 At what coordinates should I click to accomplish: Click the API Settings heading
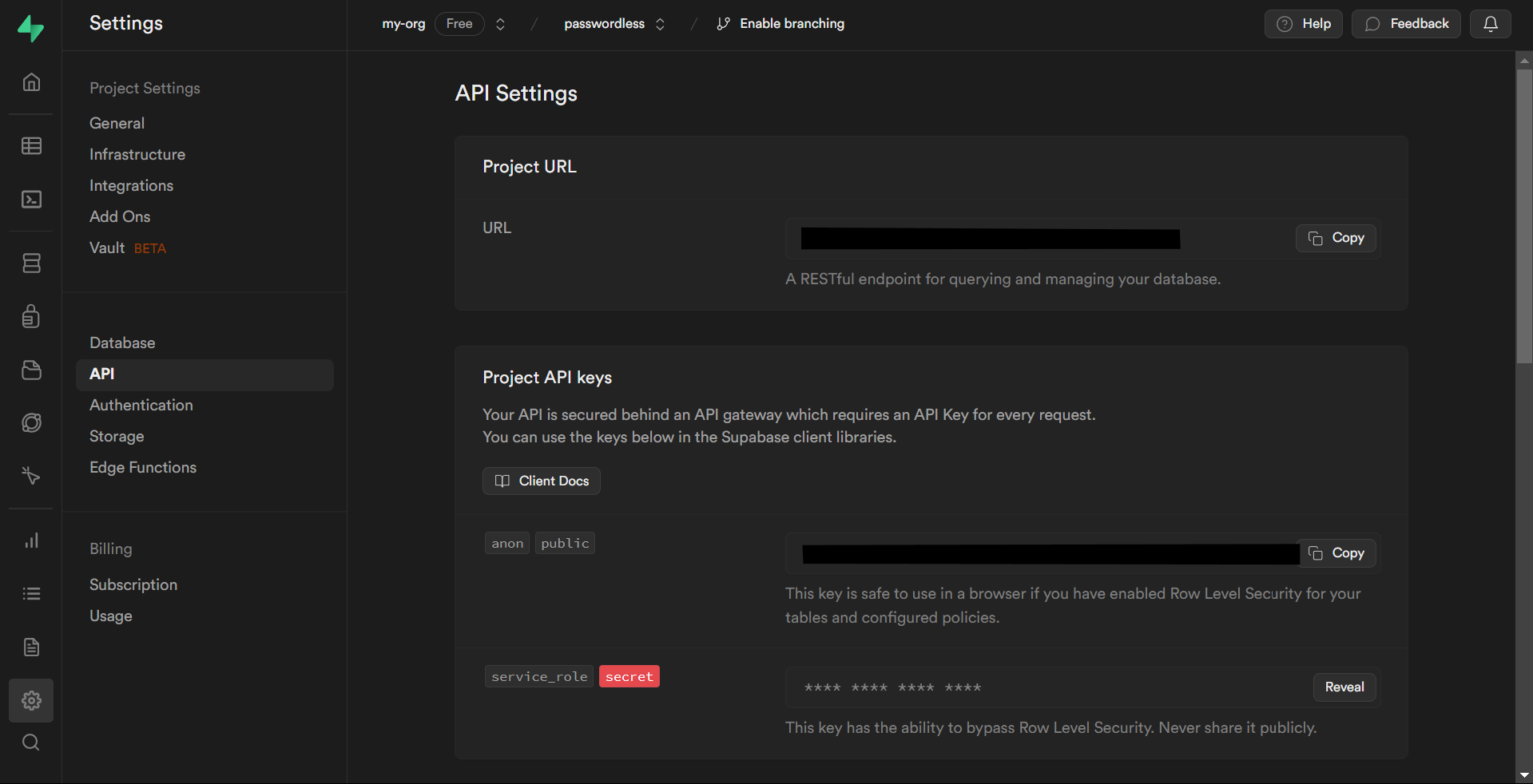click(x=516, y=93)
